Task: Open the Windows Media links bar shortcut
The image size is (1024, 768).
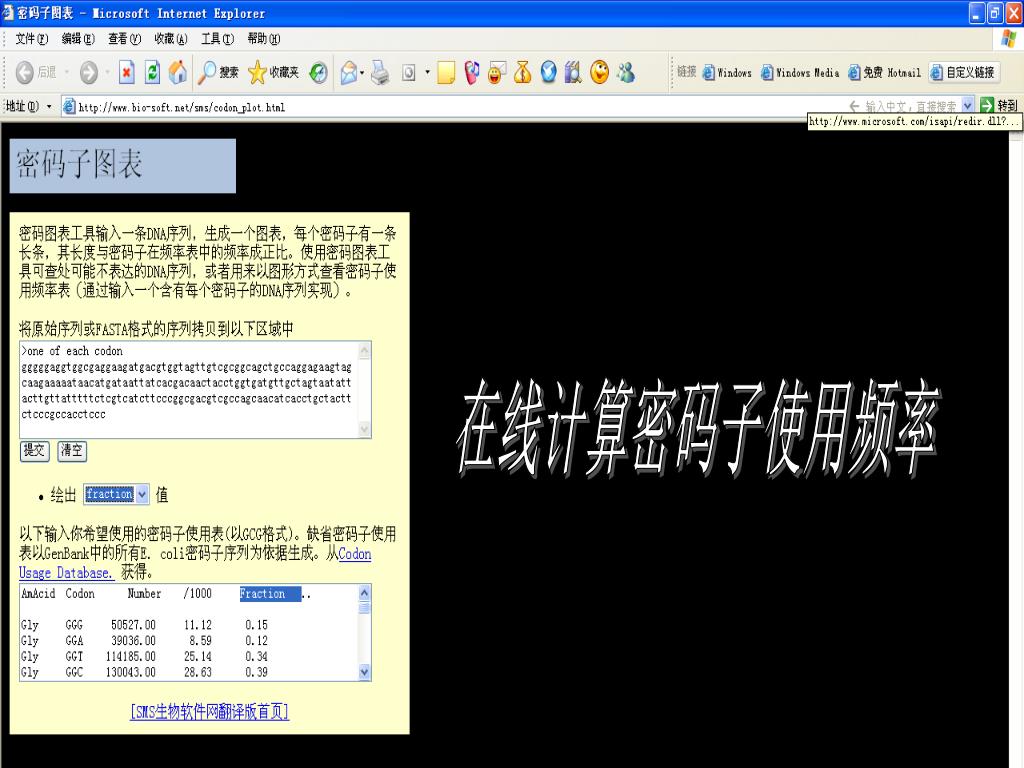Action: point(800,72)
